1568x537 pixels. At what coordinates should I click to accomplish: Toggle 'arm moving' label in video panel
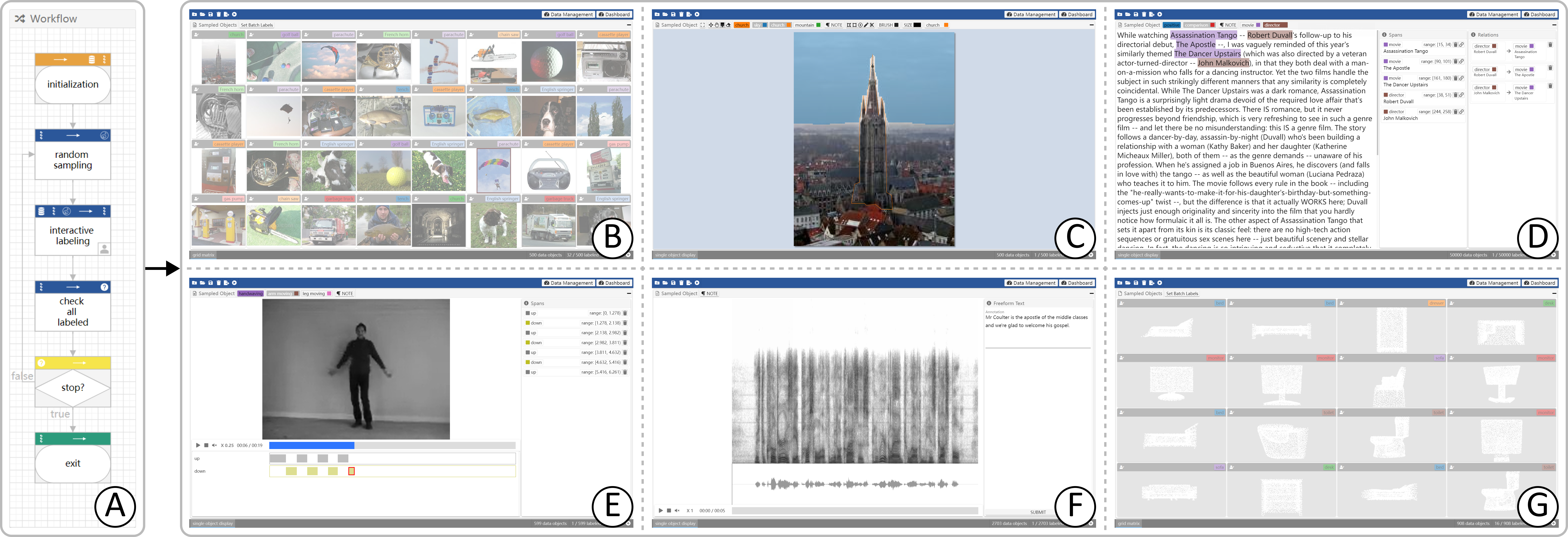[x=283, y=293]
